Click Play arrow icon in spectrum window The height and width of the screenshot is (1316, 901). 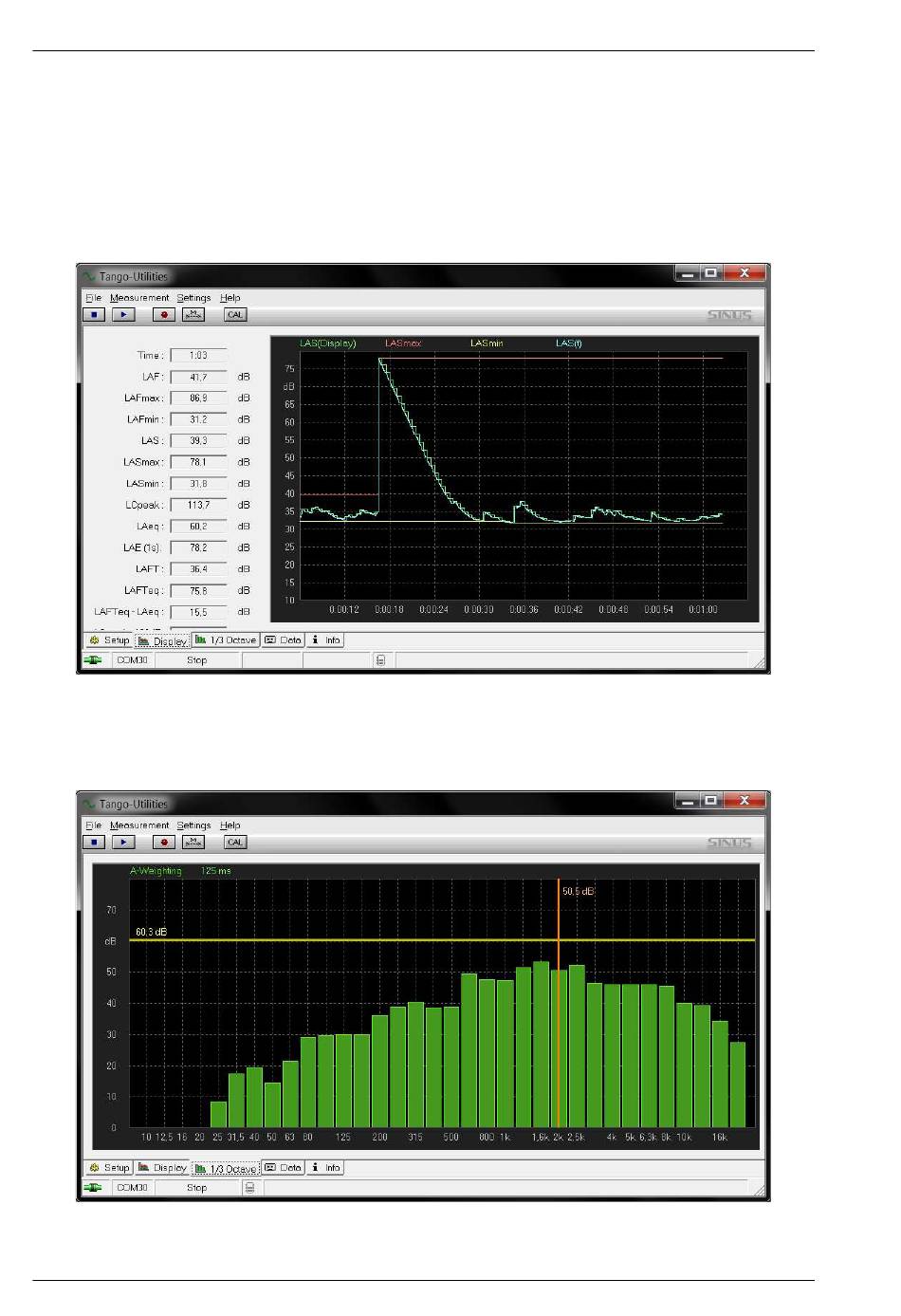[x=123, y=843]
